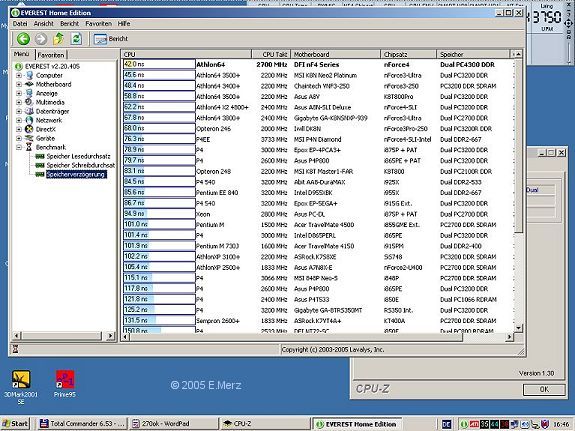The image size is (575, 431).
Task: Sort by the CPU Takt column header
Action: (271, 54)
